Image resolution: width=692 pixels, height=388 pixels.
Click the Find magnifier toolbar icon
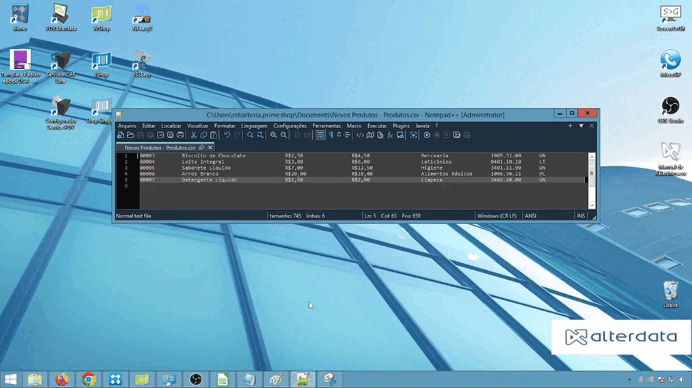[250, 135]
